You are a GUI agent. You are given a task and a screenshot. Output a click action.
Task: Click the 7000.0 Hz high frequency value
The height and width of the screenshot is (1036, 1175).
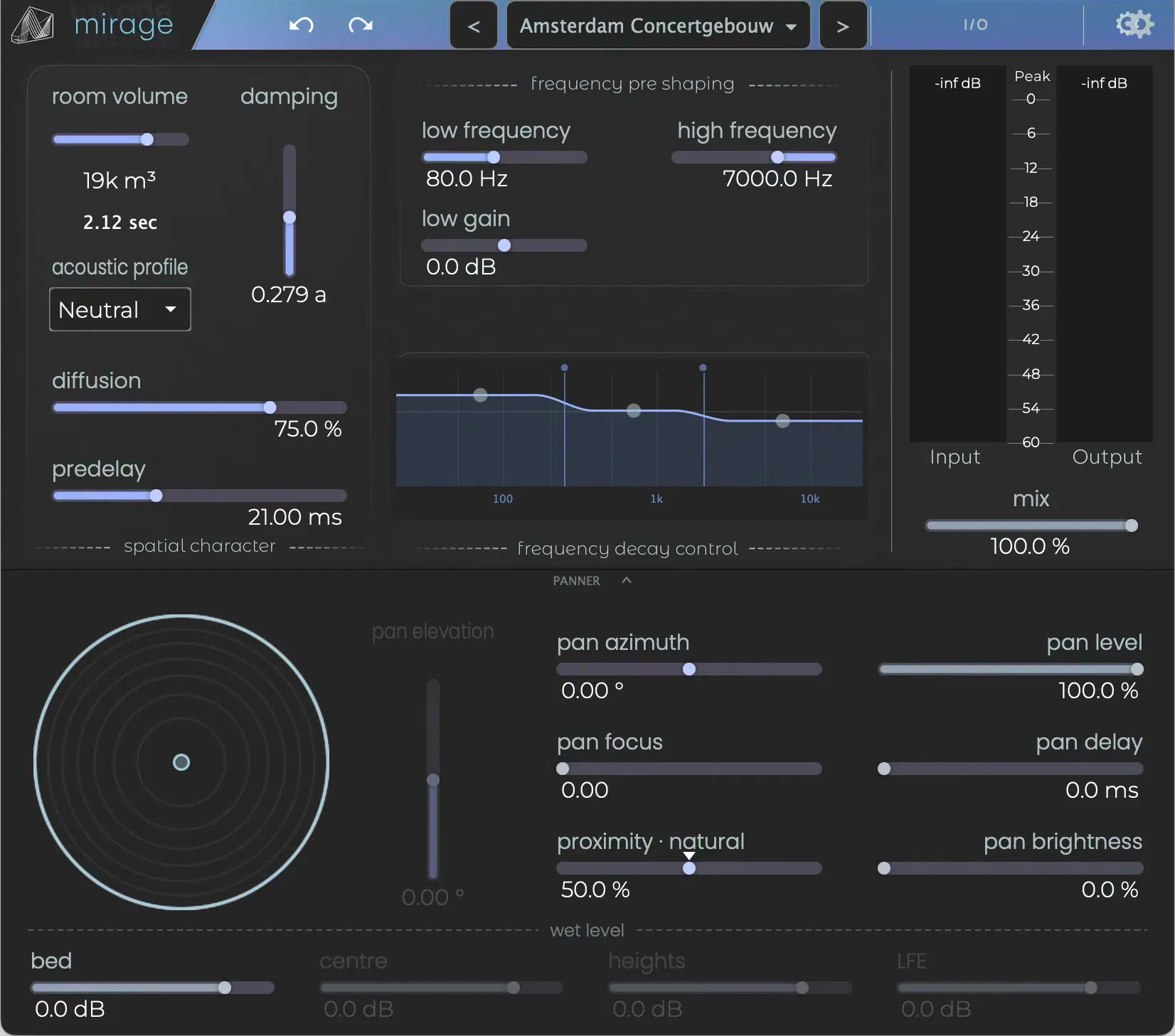pyautogui.click(x=777, y=178)
